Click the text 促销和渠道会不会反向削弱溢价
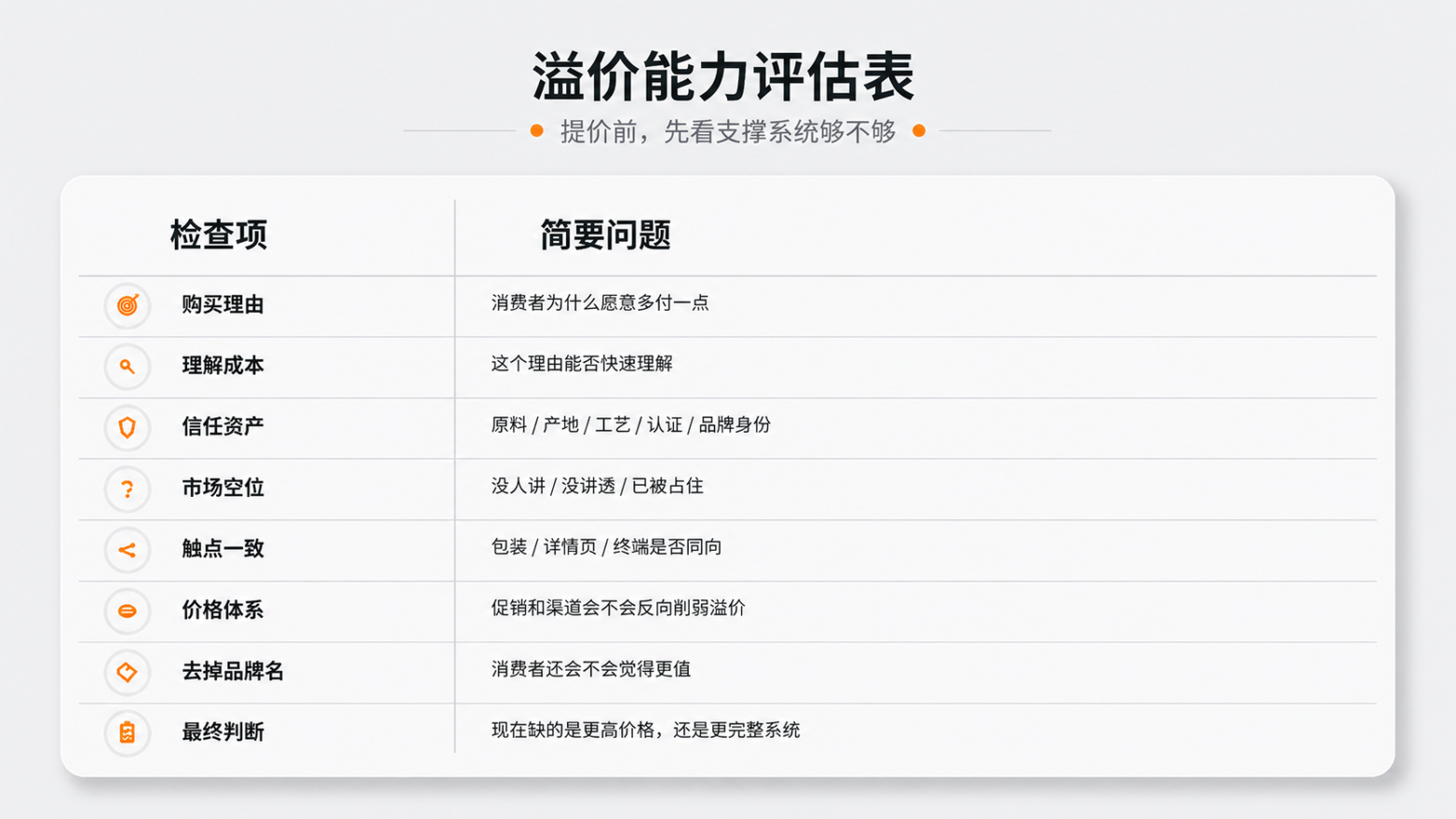 [x=618, y=608]
